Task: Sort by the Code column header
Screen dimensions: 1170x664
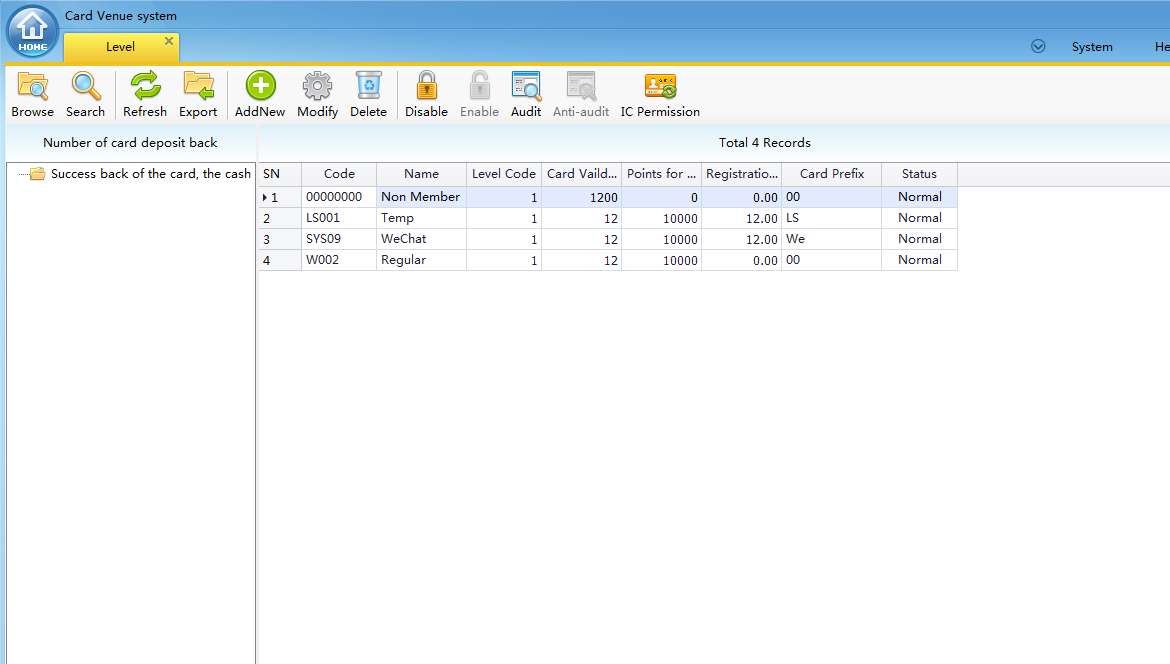Action: [339, 174]
